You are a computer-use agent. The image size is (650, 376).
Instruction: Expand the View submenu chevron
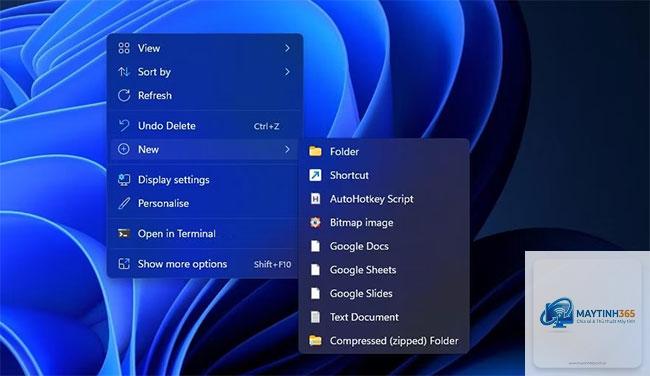coord(287,48)
